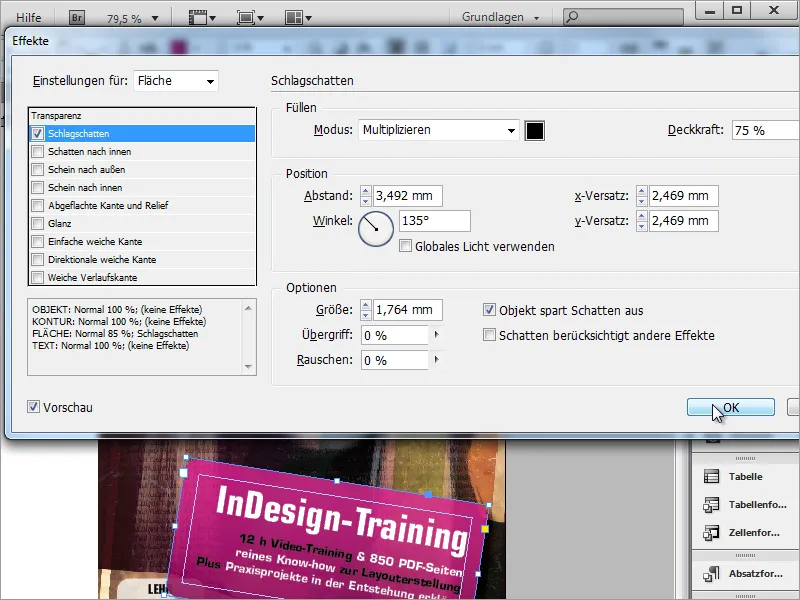This screenshot has width=800, height=600.
Task: Open the Hilfe menu
Action: (29, 18)
